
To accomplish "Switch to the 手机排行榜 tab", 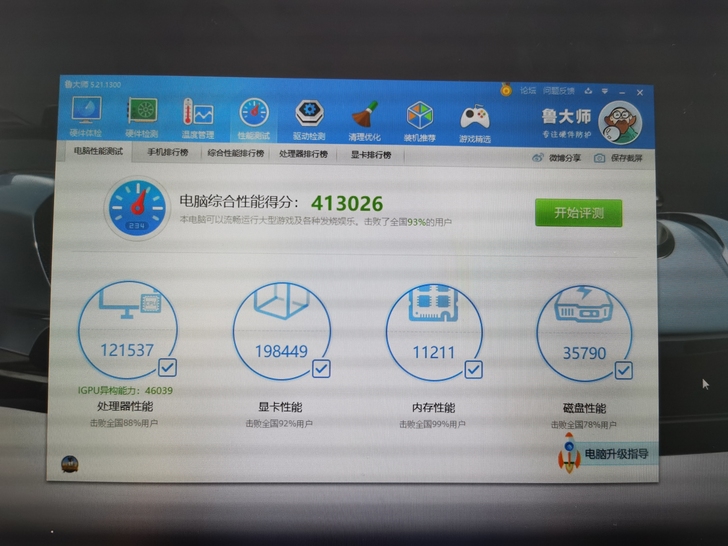I will (x=168, y=152).
